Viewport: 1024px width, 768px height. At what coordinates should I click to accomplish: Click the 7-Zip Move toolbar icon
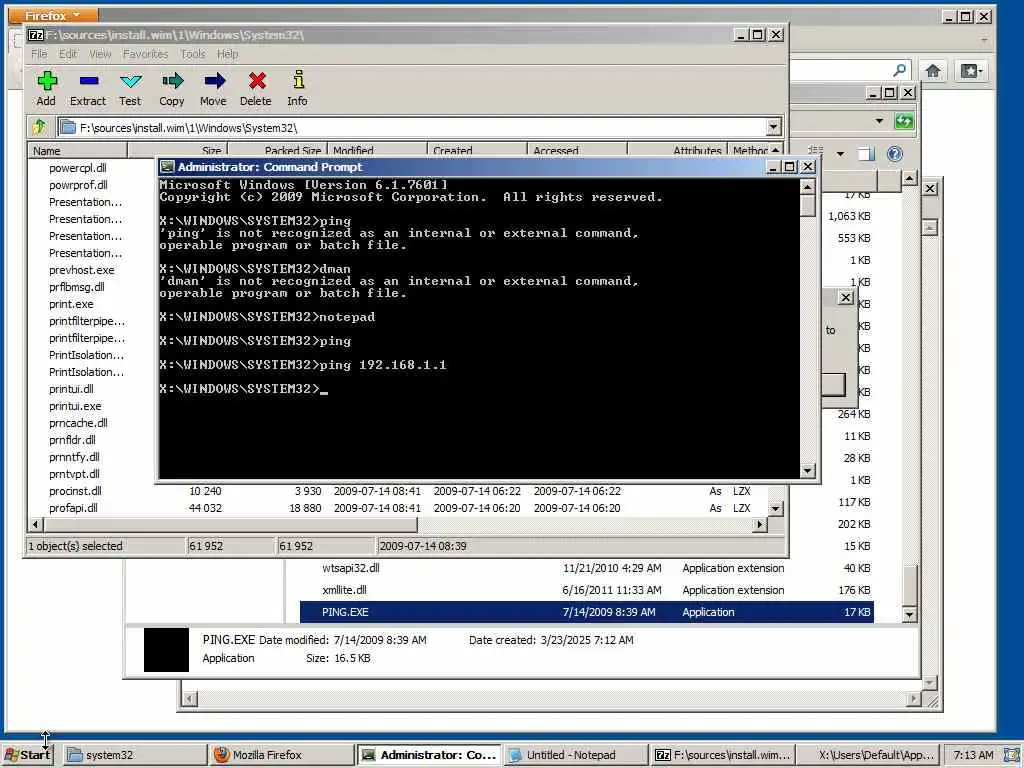[214, 81]
